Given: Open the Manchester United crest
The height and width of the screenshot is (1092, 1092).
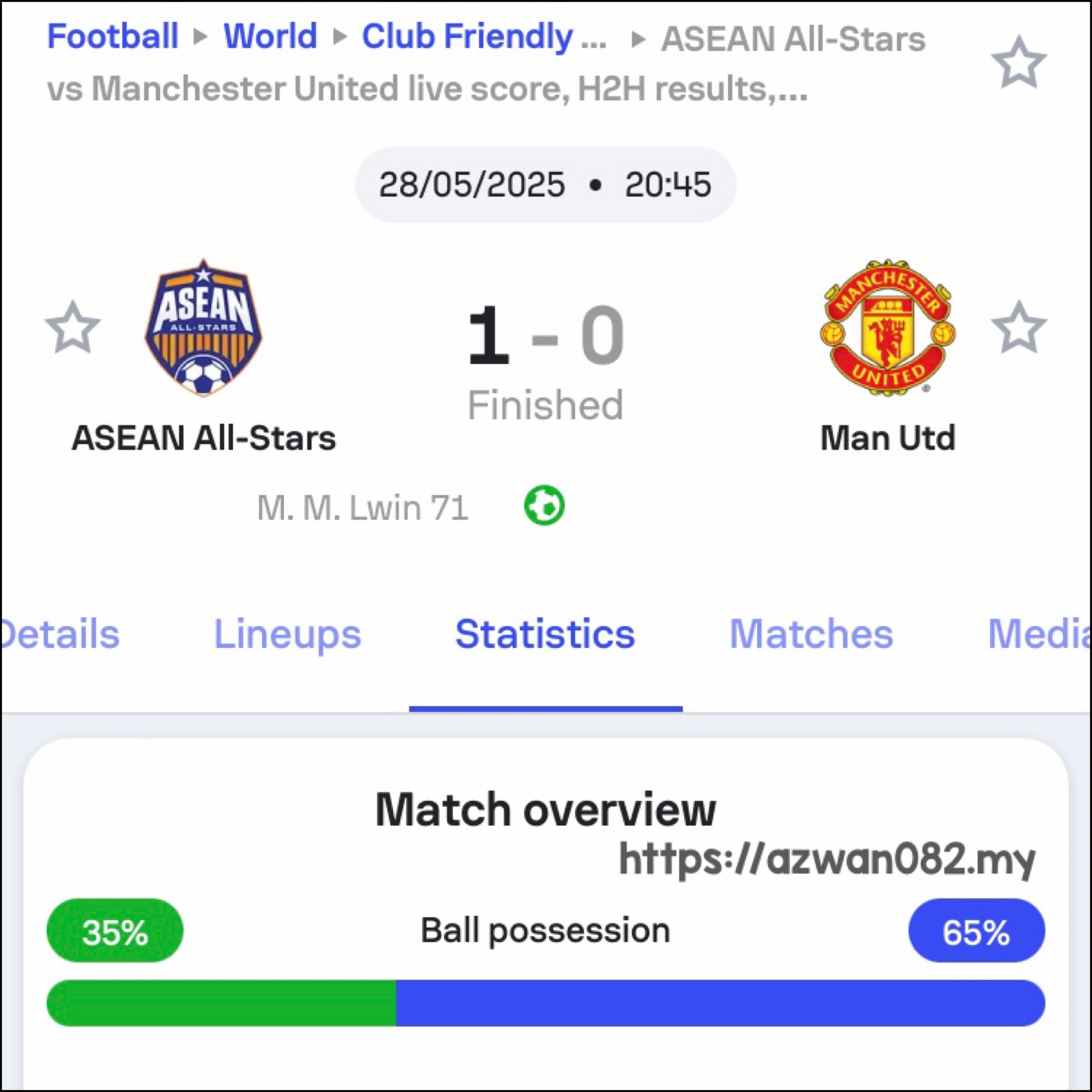Looking at the screenshot, I should point(888,328).
